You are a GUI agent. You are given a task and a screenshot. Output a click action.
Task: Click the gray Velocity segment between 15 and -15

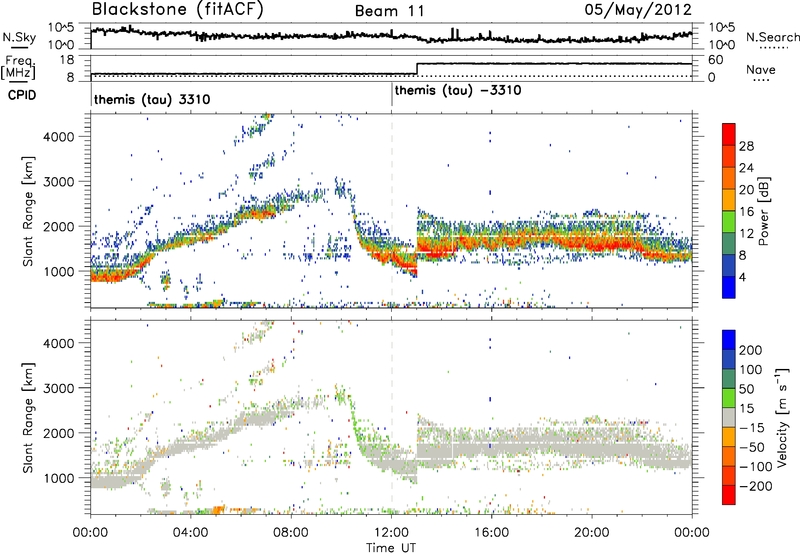[x=729, y=417]
